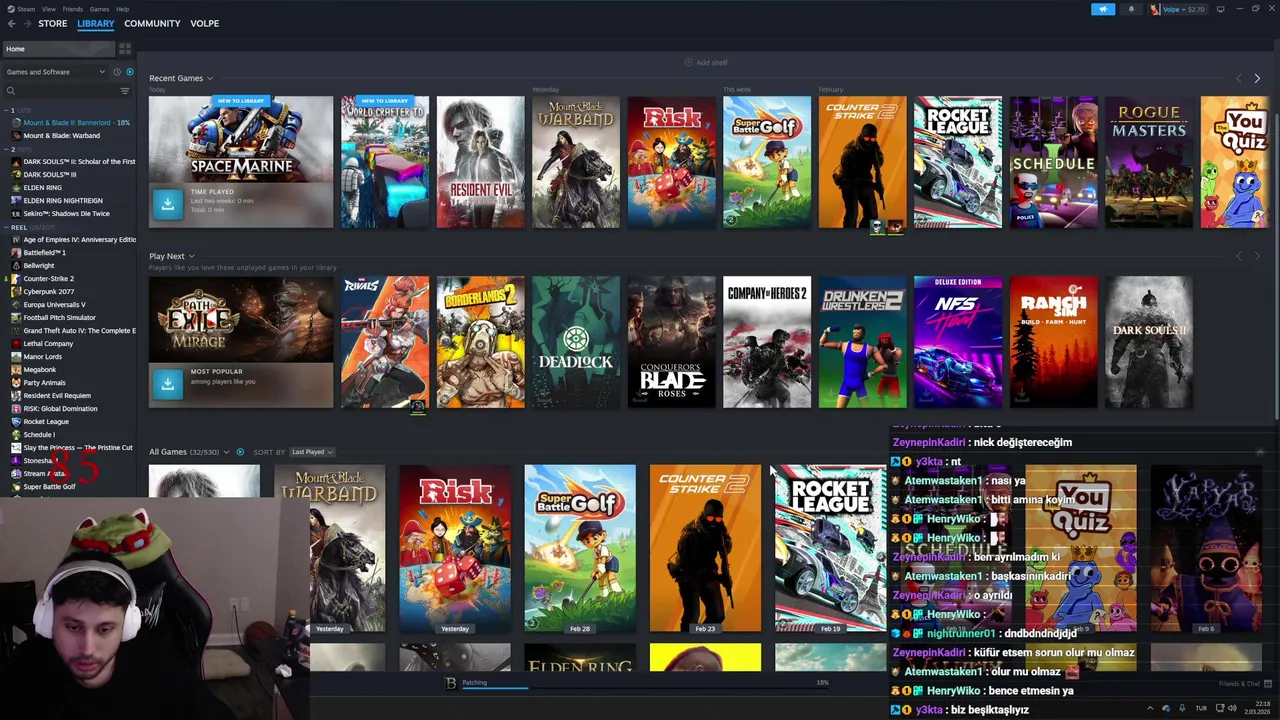The height and width of the screenshot is (720, 1280).
Task: Click the Lethal Company sidebar game icon
Action: coord(16,344)
